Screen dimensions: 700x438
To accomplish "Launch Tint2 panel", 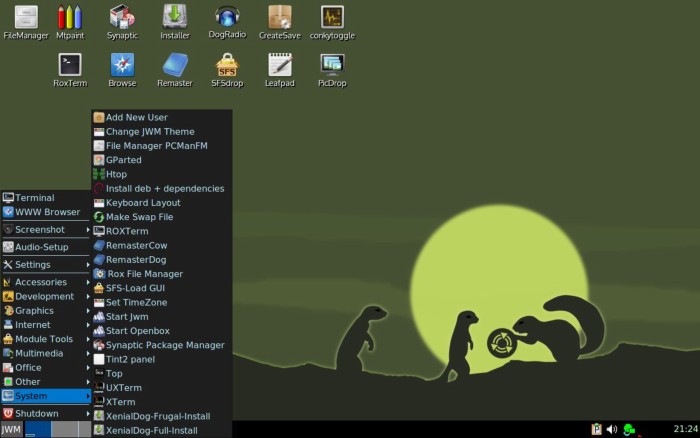I will 162,360.
